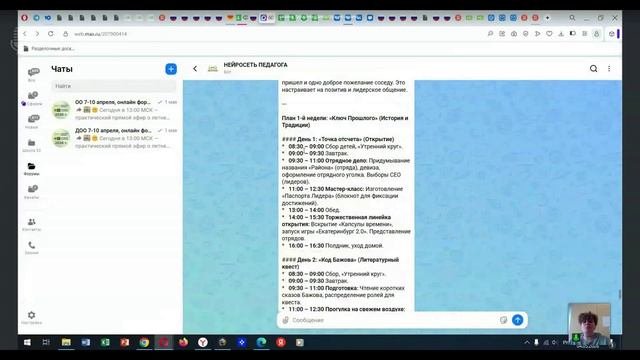
Task: Open the chat's three-dot more menu
Action: [609, 69]
